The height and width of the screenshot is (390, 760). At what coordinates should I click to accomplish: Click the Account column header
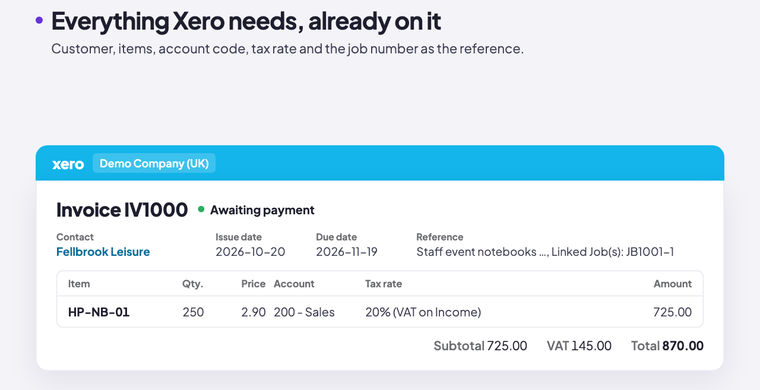pyautogui.click(x=294, y=284)
